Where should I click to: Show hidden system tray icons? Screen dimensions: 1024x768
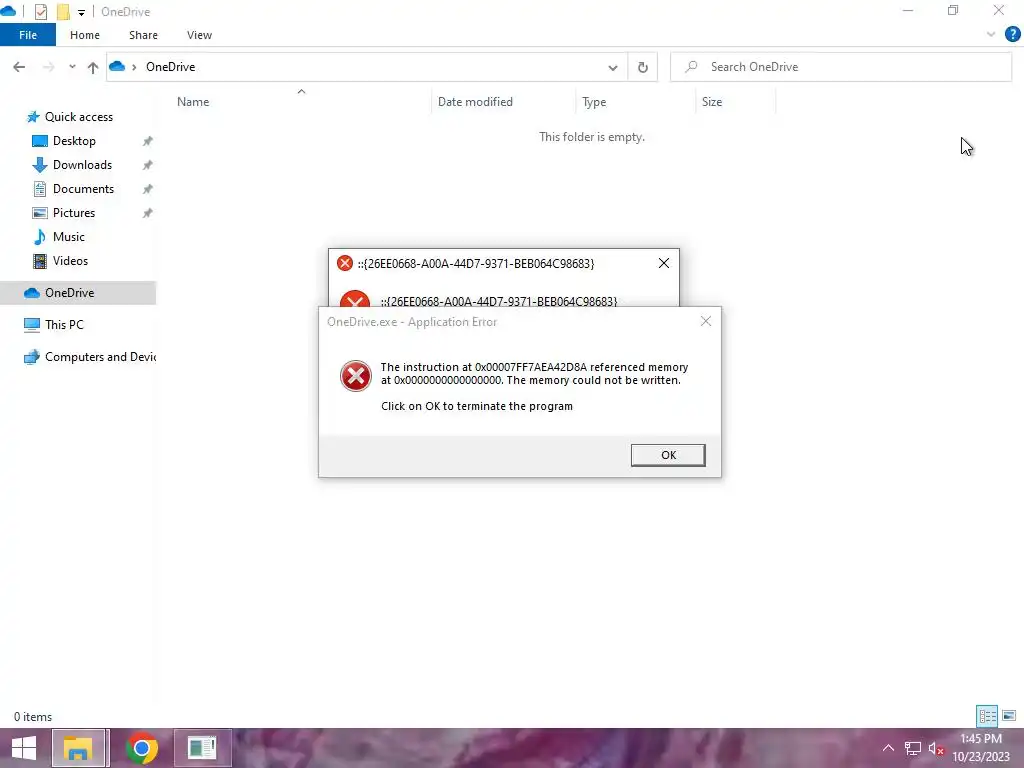[888, 748]
